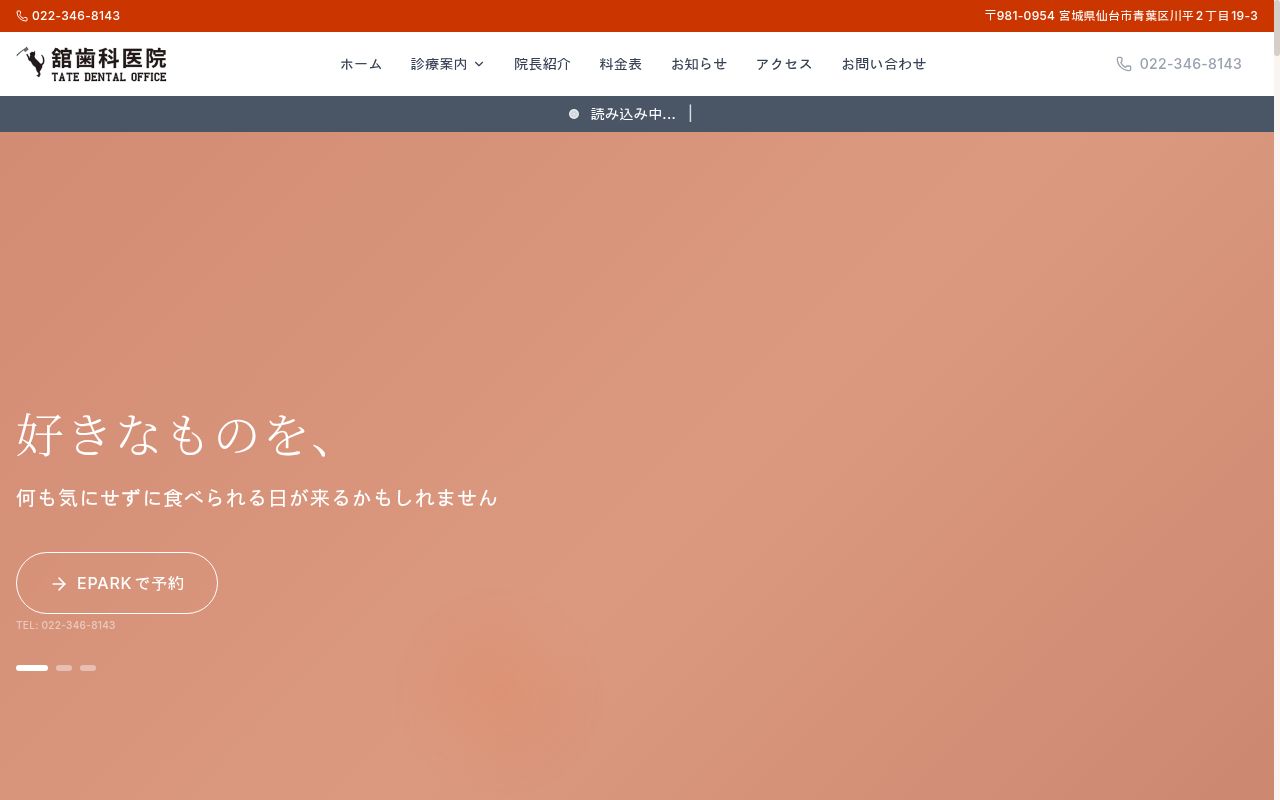1280x800 pixels.
Task: Click the page vertical scrollbar thumb
Action: [1277, 28]
